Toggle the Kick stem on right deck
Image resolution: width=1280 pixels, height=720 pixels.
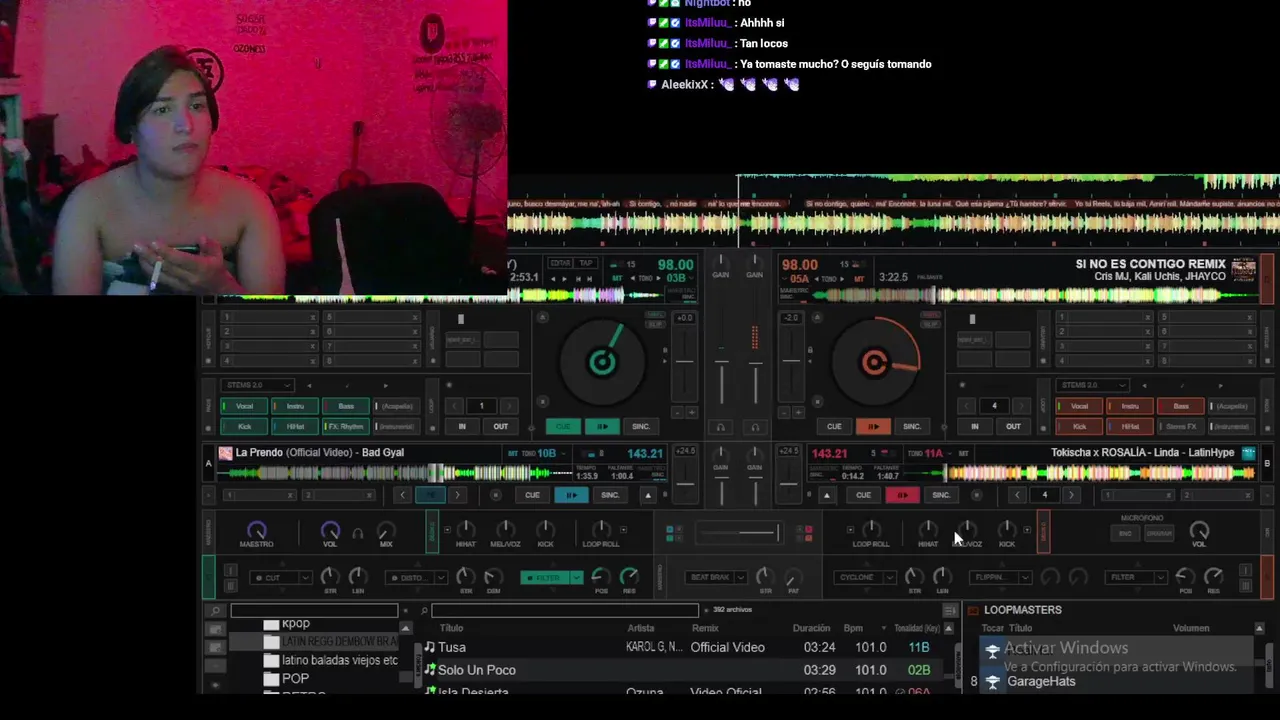1080,426
